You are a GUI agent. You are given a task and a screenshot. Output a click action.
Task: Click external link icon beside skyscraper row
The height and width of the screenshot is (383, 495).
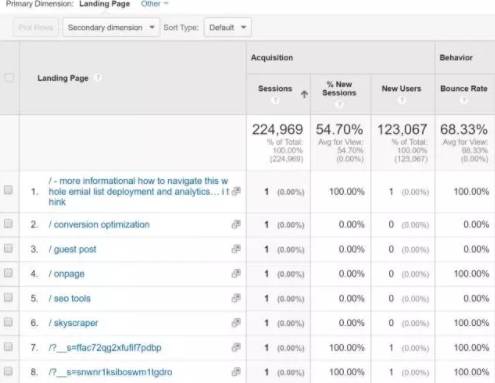coord(236,323)
